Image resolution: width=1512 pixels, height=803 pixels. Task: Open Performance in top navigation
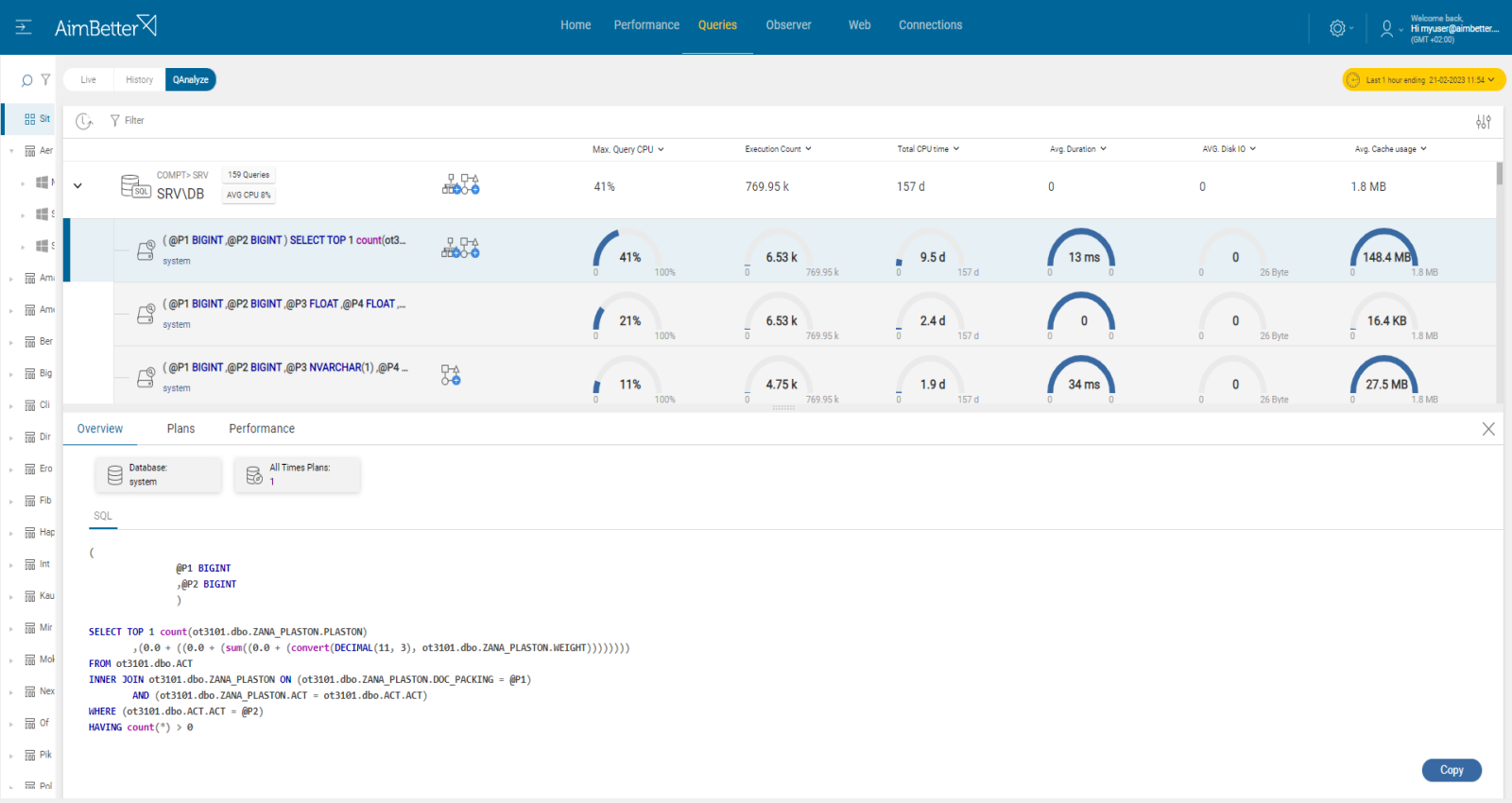tap(646, 26)
